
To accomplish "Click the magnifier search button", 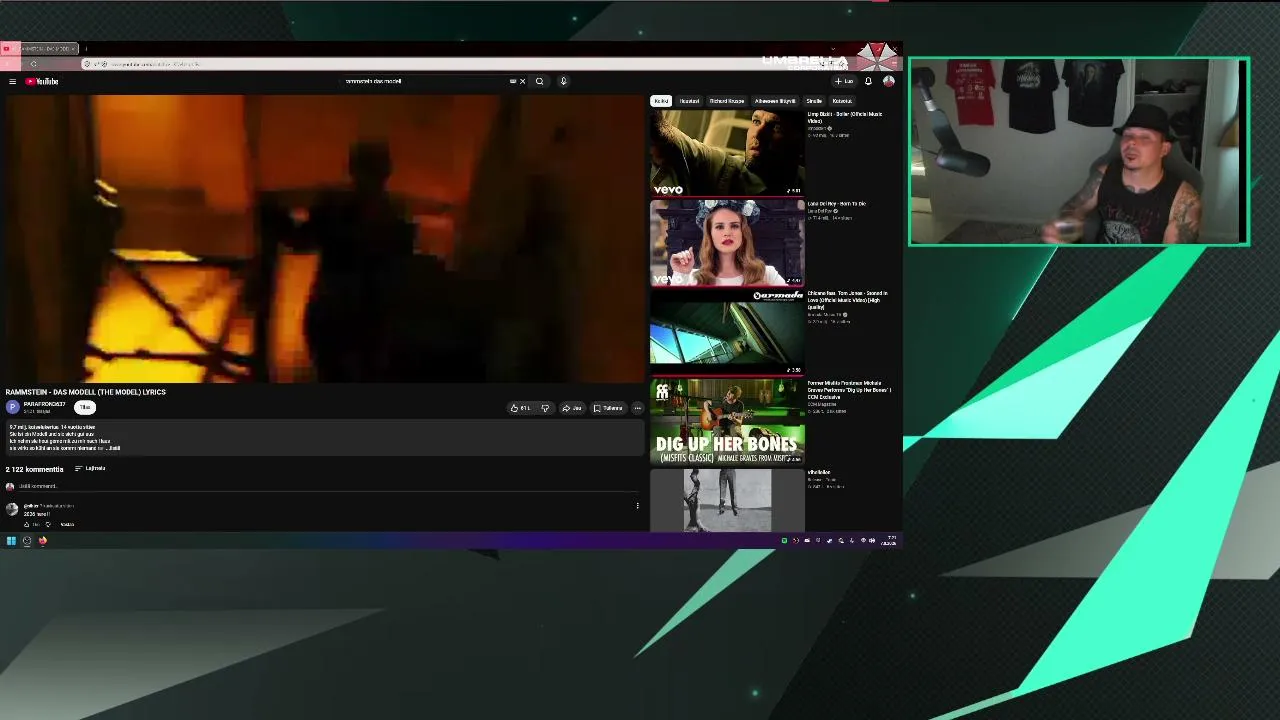I will pos(539,82).
